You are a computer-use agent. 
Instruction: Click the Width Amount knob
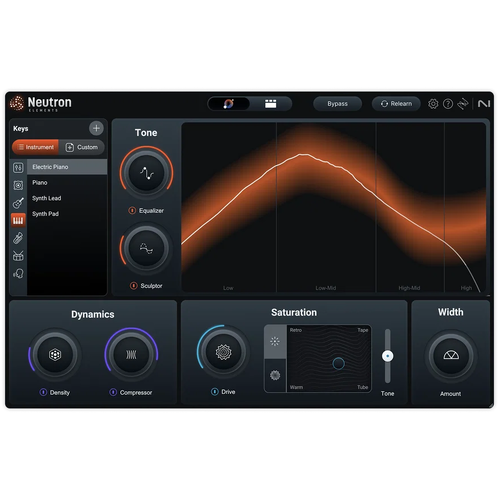451,356
